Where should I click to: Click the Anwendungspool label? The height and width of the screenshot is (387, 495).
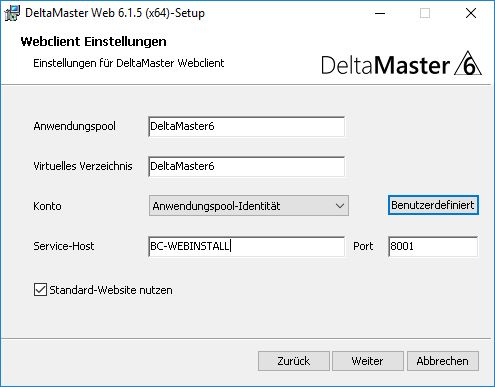[x=75, y=126]
